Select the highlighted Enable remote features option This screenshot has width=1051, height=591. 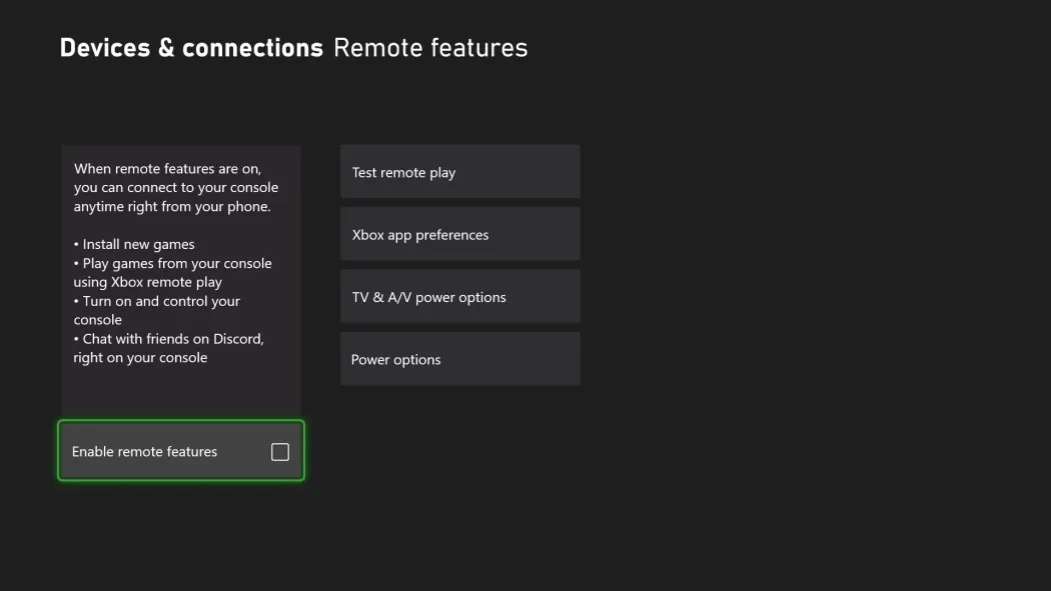pos(180,451)
